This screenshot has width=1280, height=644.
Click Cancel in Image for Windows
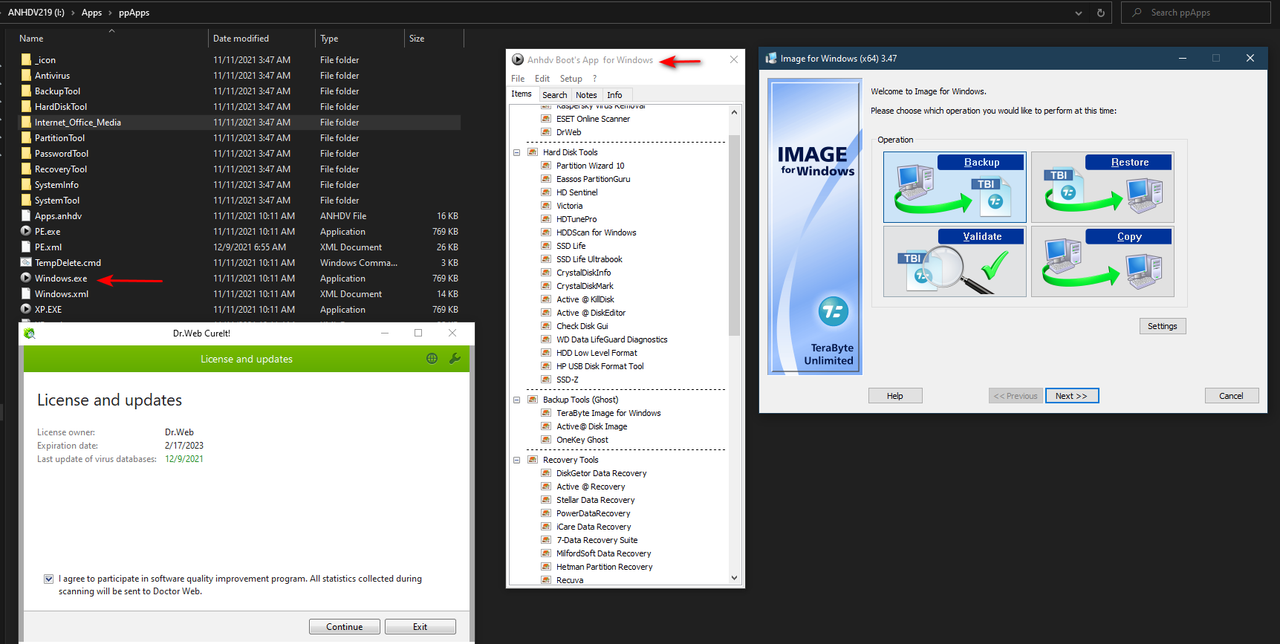point(1231,396)
